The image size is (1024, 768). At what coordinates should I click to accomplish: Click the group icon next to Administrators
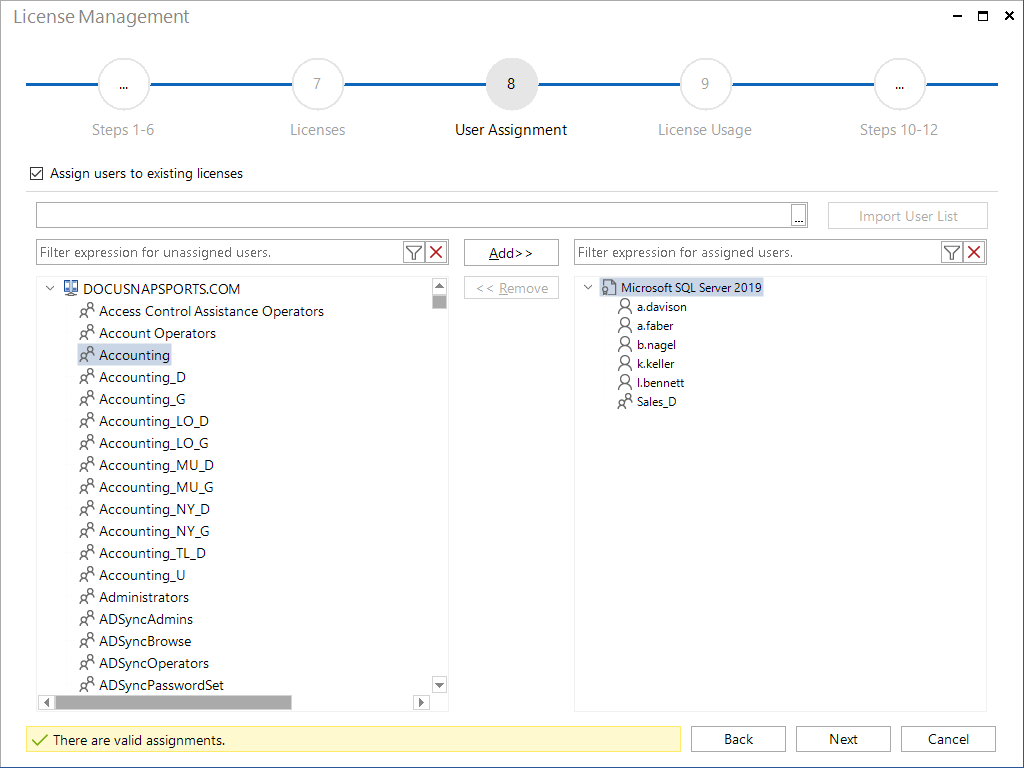[x=87, y=597]
